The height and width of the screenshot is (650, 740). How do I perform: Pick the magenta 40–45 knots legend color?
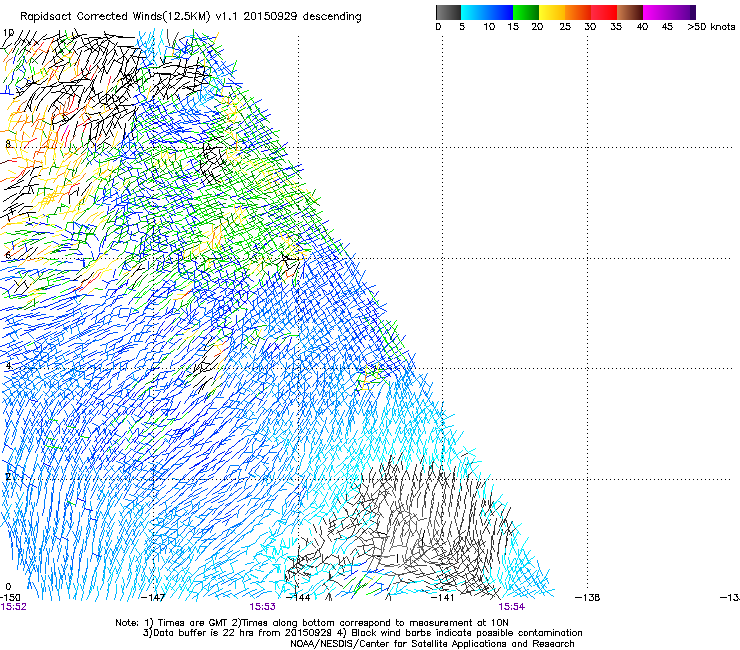[x=656, y=12]
